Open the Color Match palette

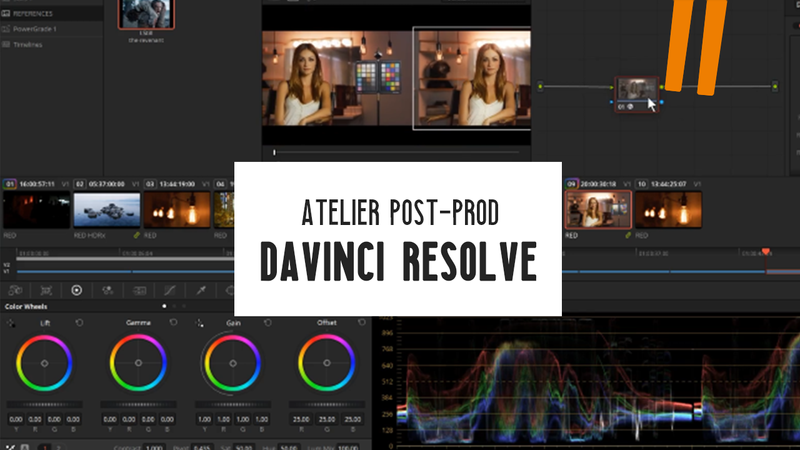pos(46,290)
